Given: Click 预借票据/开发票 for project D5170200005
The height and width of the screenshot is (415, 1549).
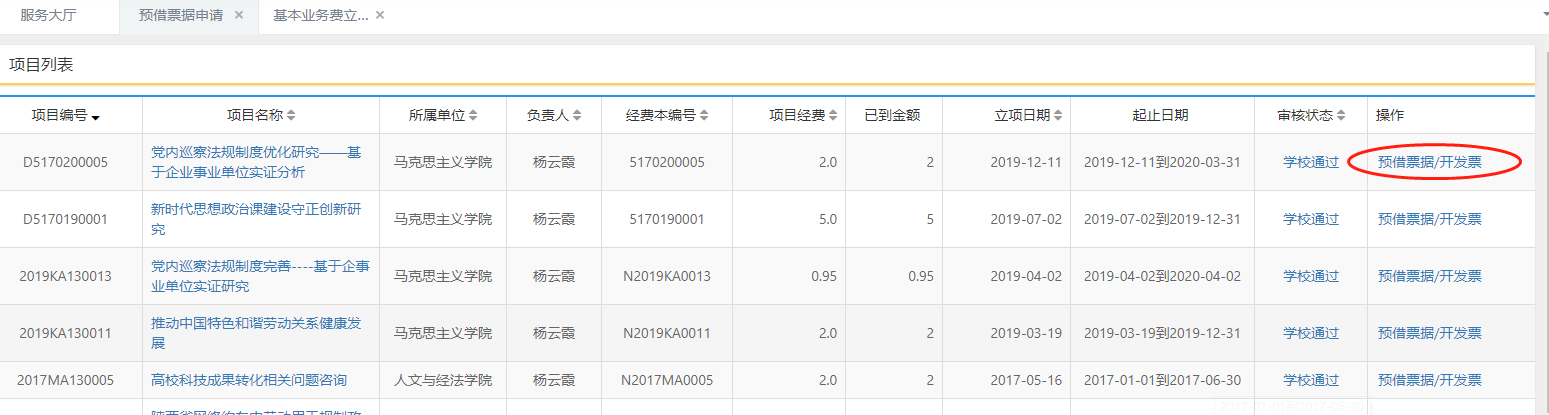Looking at the screenshot, I should [1429, 162].
